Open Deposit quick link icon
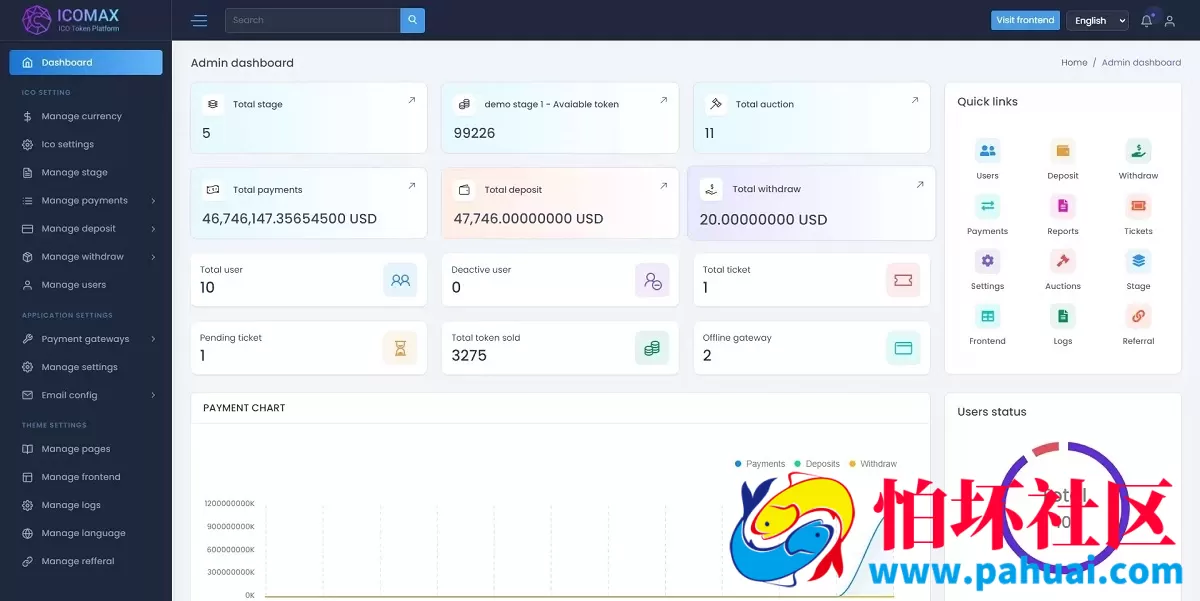1200x601 pixels. (x=1063, y=151)
